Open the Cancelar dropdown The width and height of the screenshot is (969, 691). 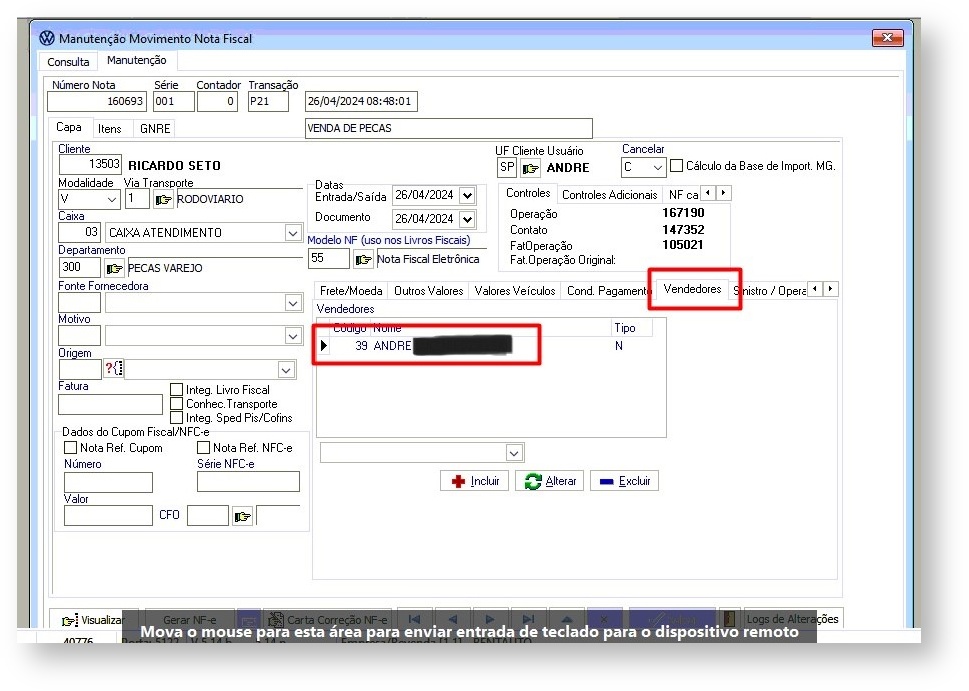pyautogui.click(x=658, y=167)
